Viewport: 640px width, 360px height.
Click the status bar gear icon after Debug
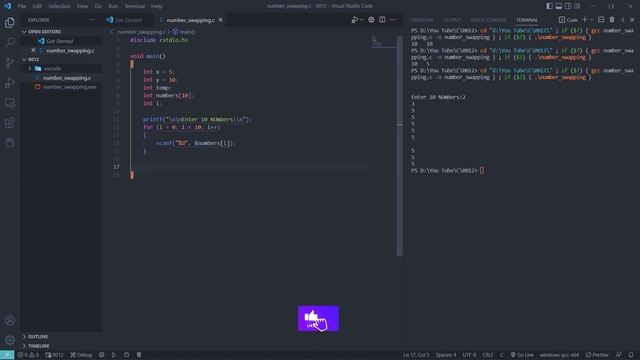coord(102,355)
